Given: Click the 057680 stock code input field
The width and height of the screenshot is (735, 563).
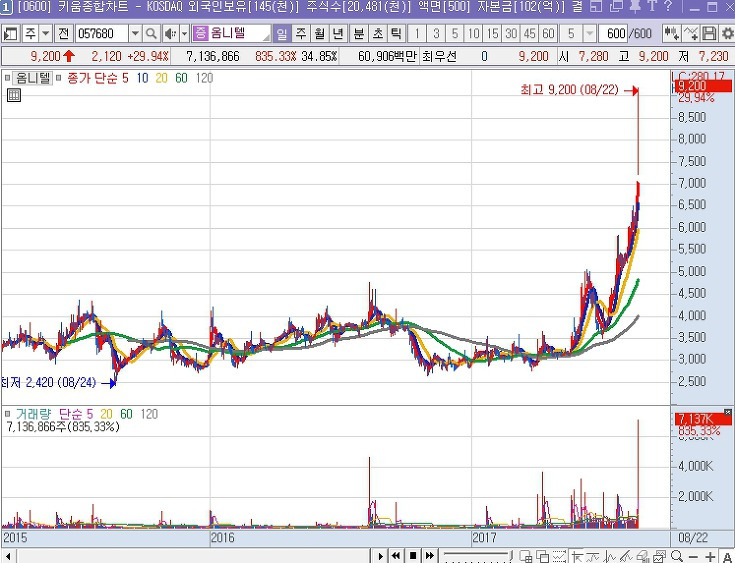Looking at the screenshot, I should (x=102, y=34).
